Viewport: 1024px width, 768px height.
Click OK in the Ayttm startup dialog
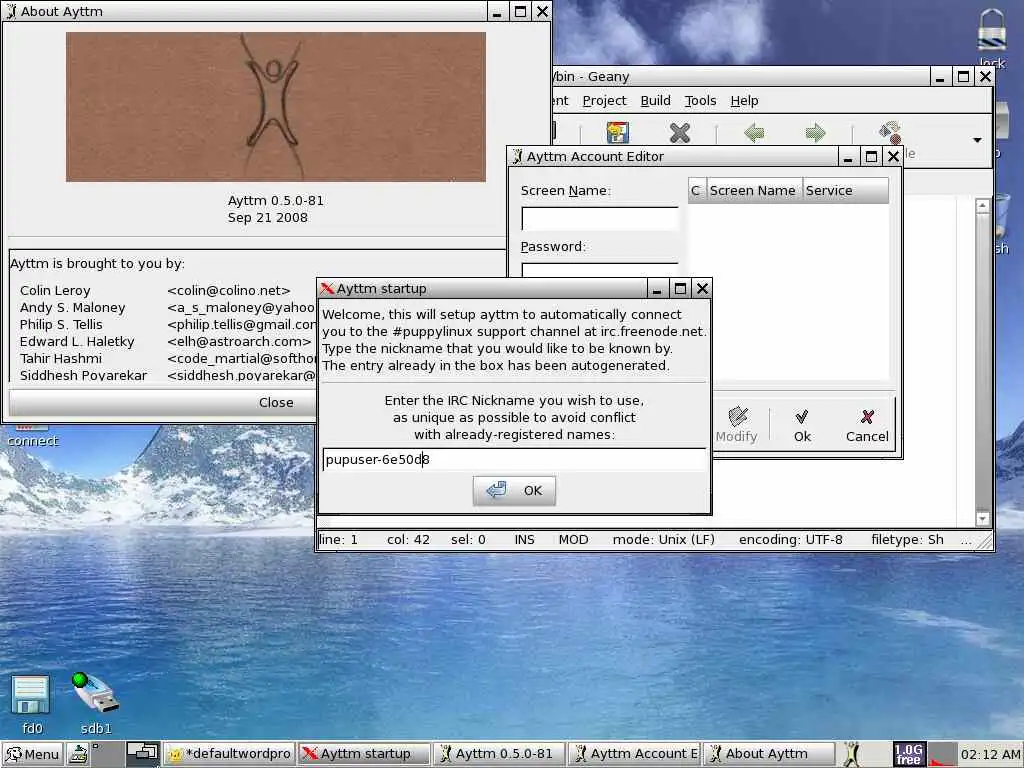pos(514,490)
